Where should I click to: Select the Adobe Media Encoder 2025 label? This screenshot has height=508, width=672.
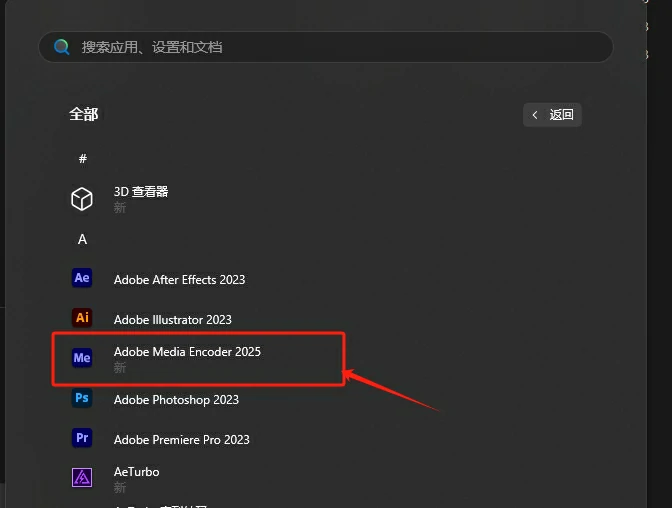coord(187,352)
